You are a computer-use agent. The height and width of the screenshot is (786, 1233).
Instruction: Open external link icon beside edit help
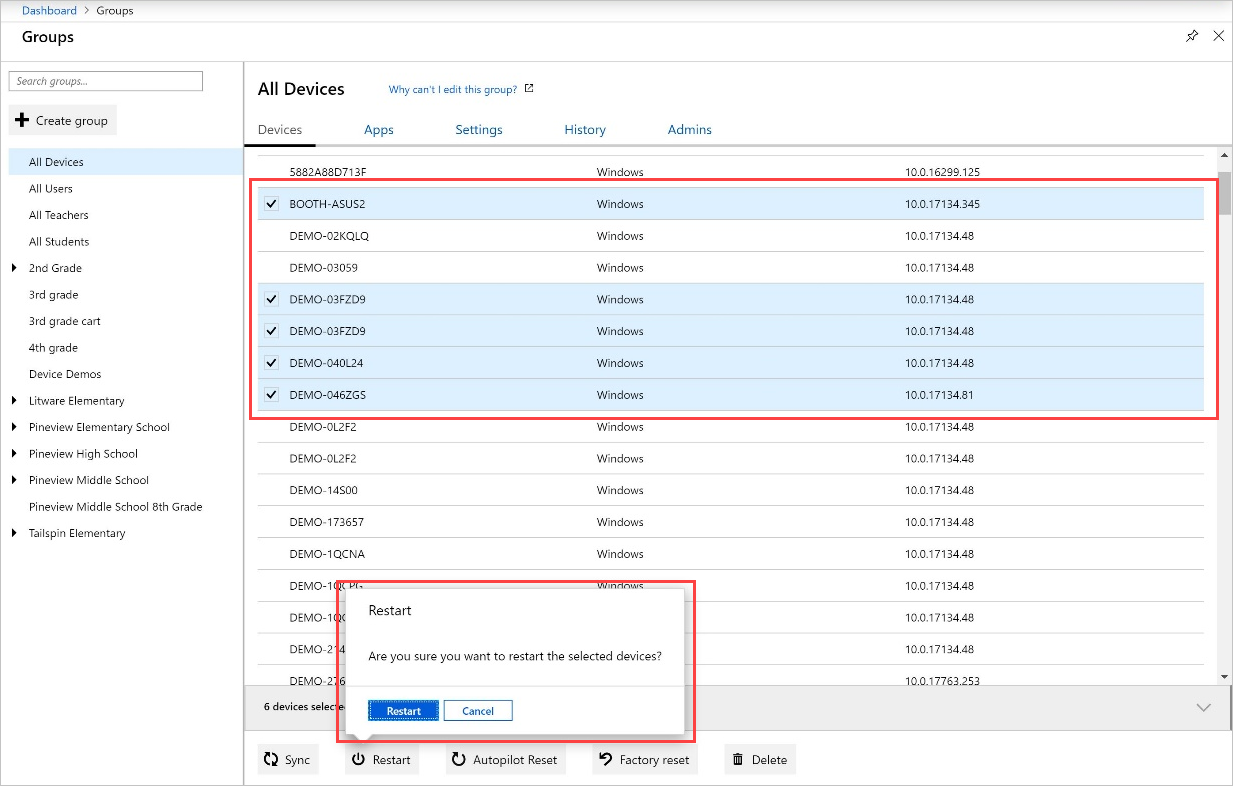529,89
